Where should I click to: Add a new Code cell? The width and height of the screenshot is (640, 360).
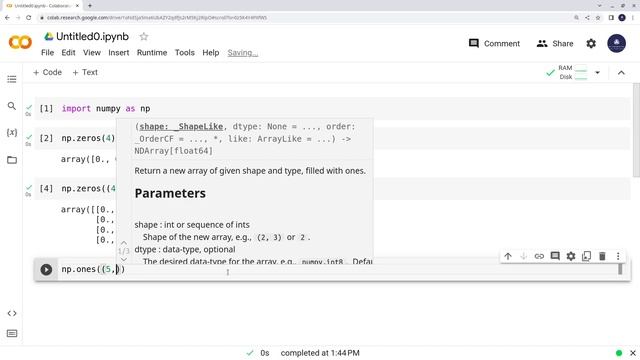click(47, 72)
